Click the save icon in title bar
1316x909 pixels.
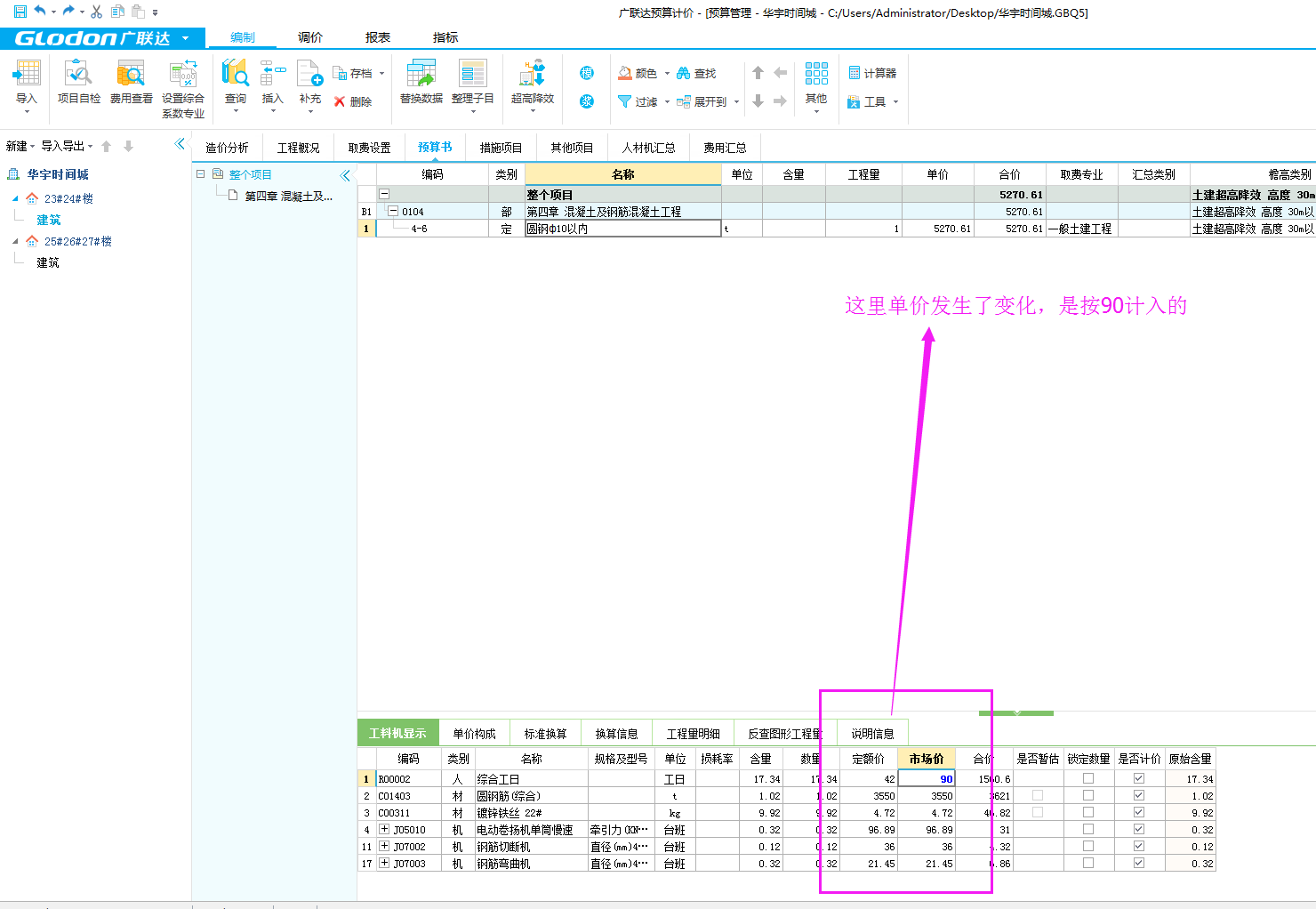point(20,12)
